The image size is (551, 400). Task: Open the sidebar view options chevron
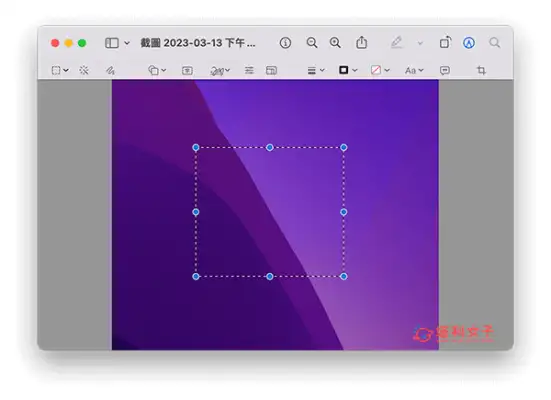(127, 43)
